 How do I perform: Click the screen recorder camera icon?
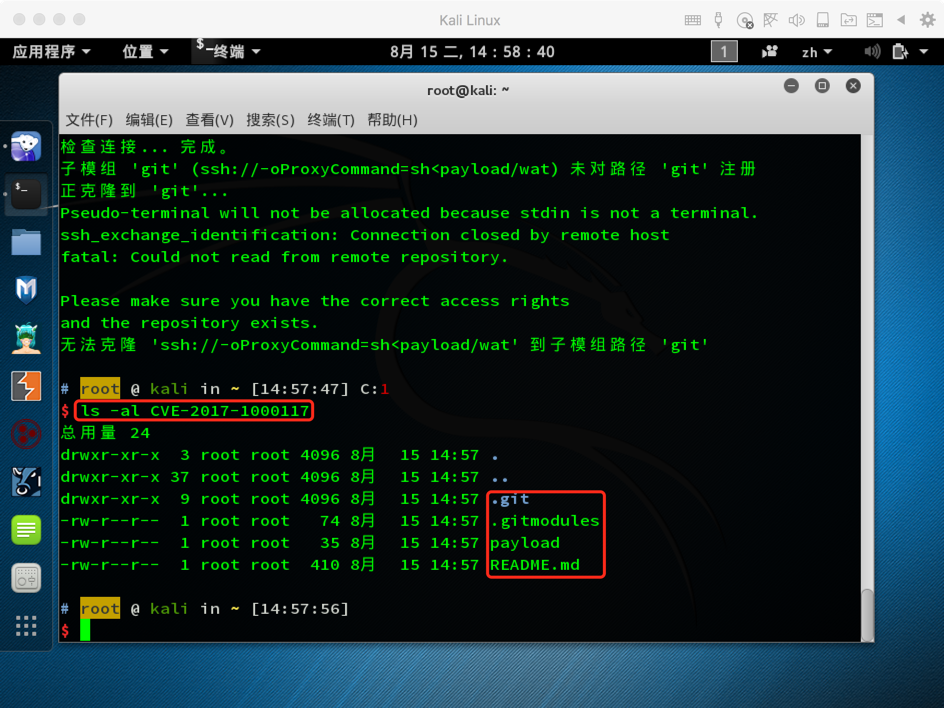769,52
